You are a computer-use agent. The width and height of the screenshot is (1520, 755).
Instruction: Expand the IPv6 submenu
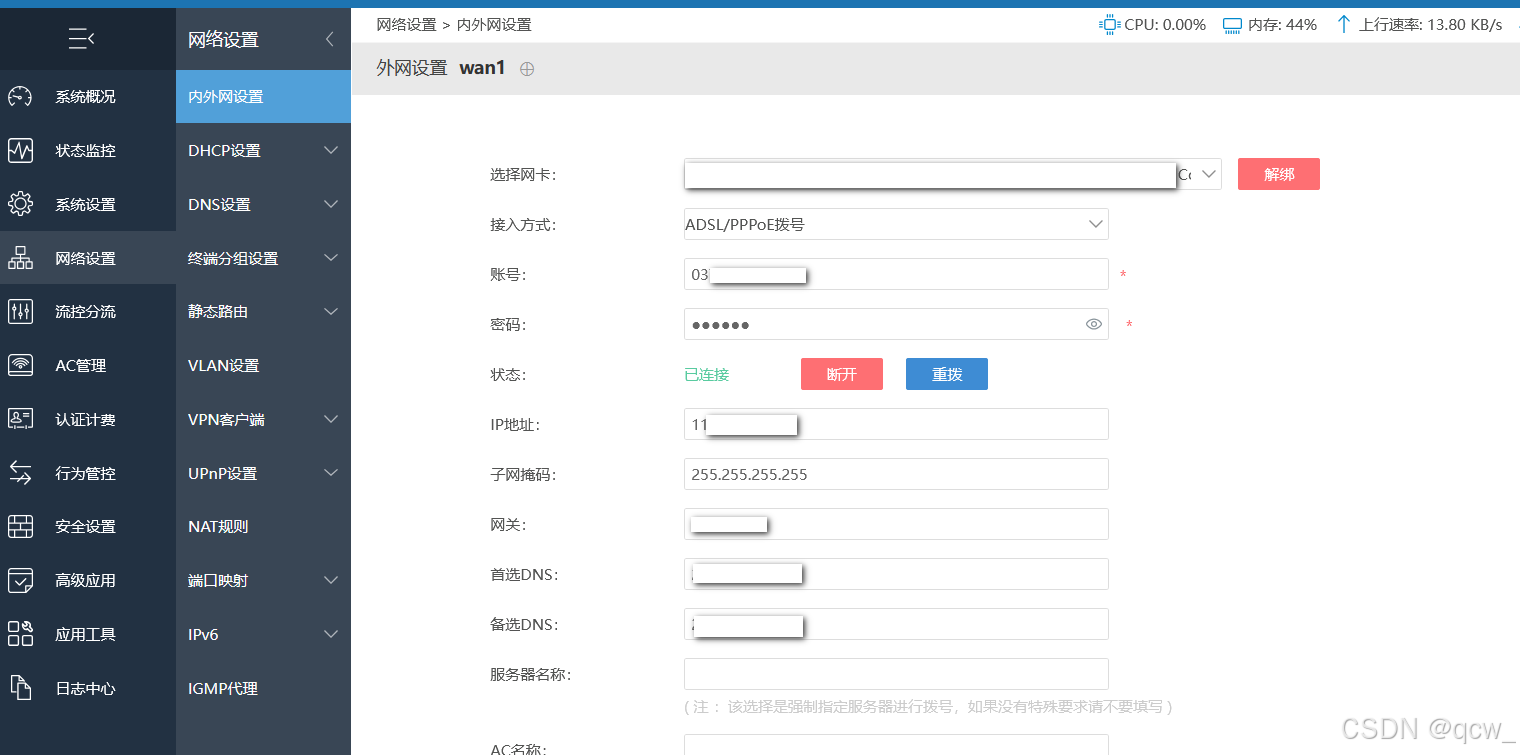pos(331,634)
